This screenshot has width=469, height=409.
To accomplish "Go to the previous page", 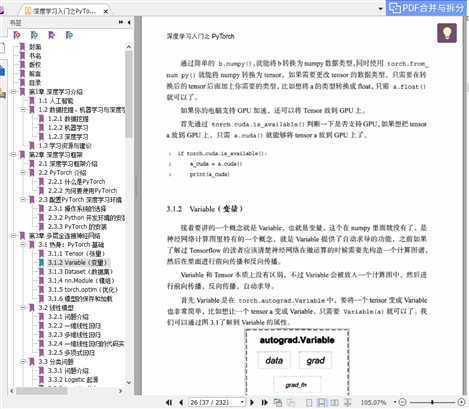I will click(181, 402).
